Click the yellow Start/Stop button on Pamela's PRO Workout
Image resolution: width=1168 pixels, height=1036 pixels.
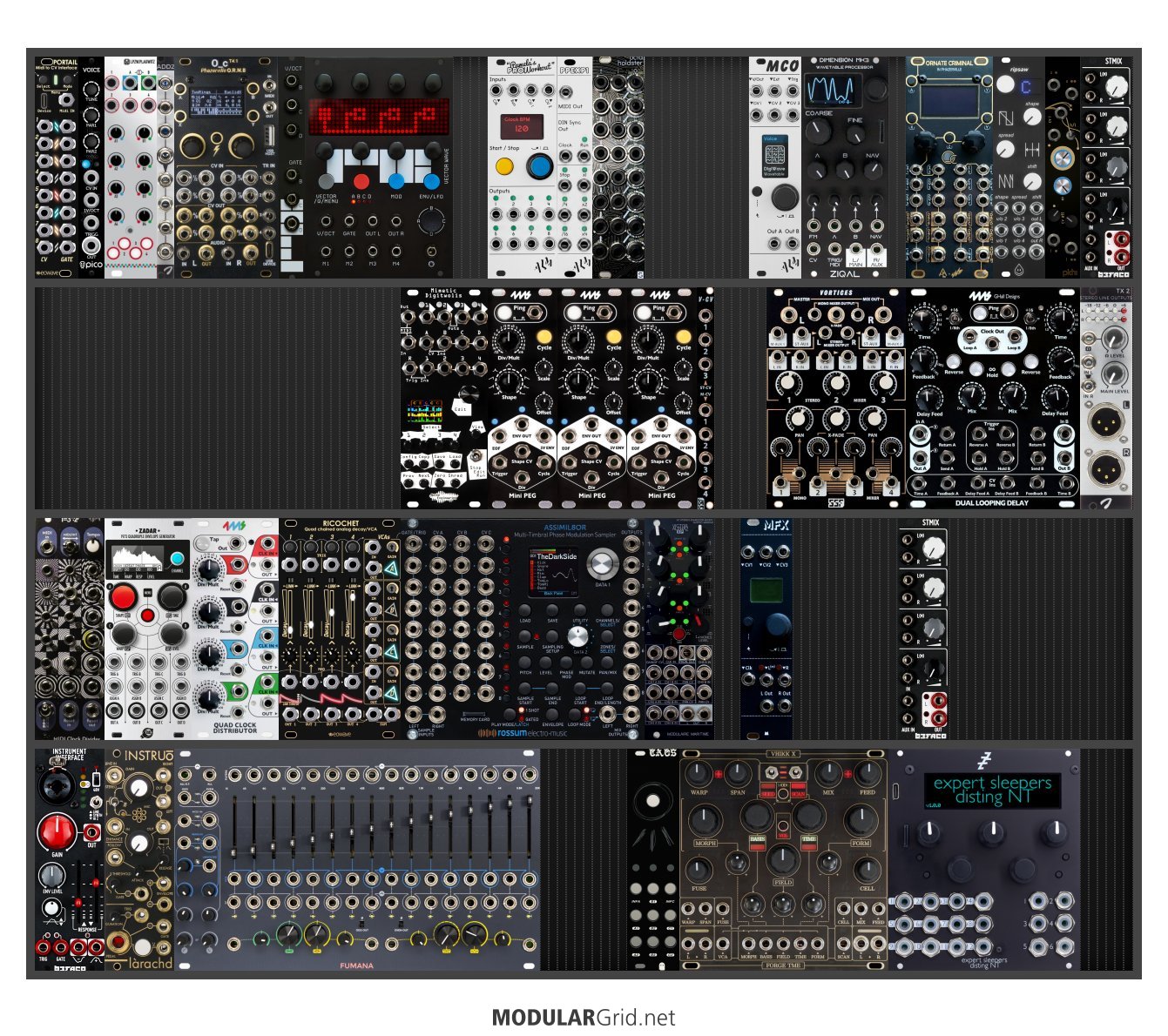503,165
